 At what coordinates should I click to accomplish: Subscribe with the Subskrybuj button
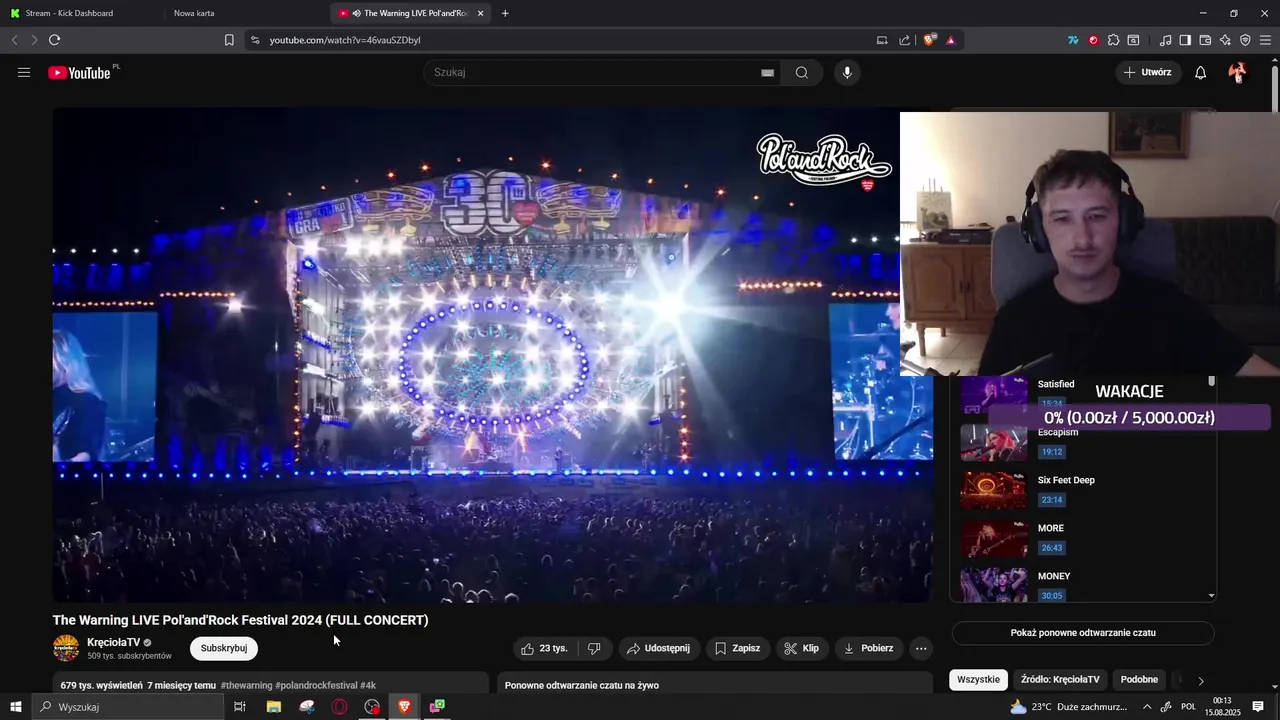tap(224, 648)
